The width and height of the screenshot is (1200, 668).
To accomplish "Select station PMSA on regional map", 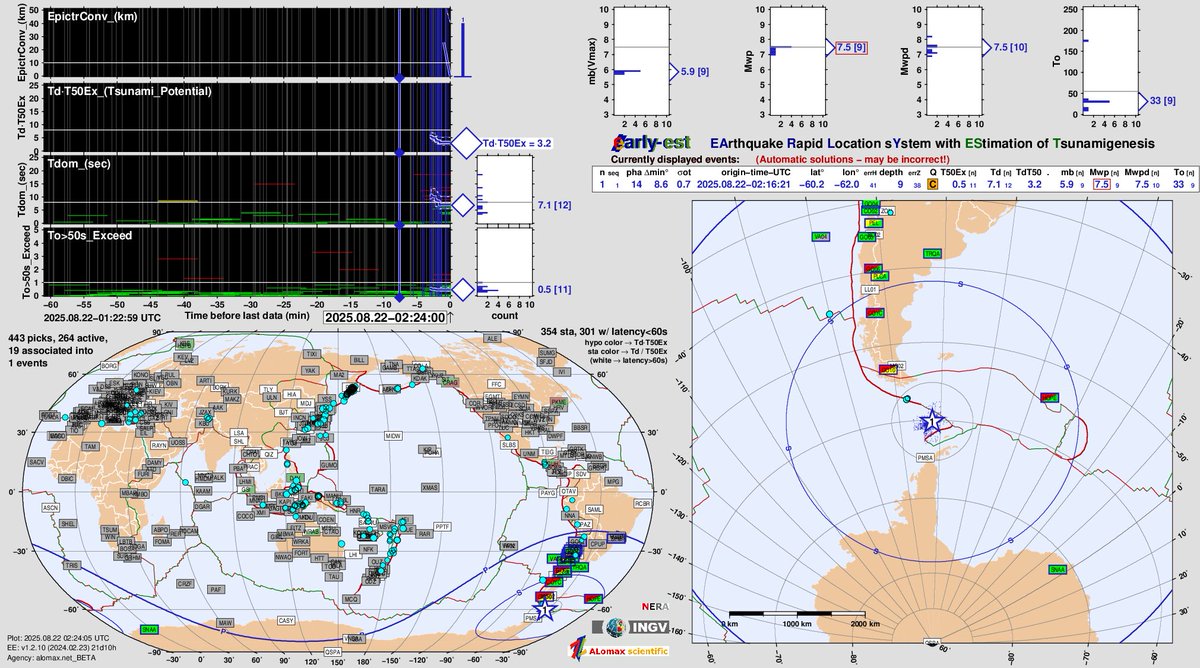I will (x=924, y=457).
